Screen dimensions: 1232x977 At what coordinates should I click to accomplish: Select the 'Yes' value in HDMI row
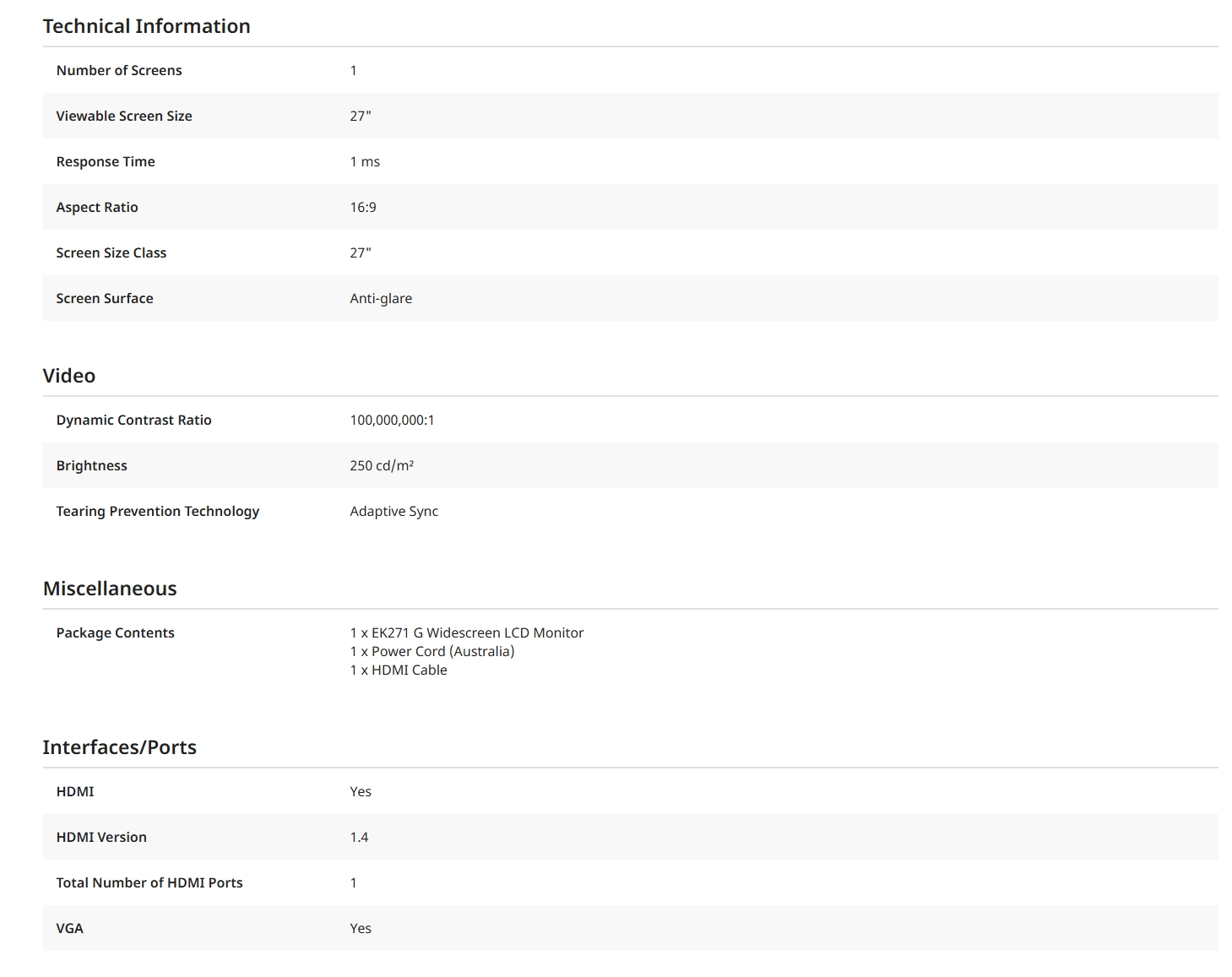tap(361, 791)
